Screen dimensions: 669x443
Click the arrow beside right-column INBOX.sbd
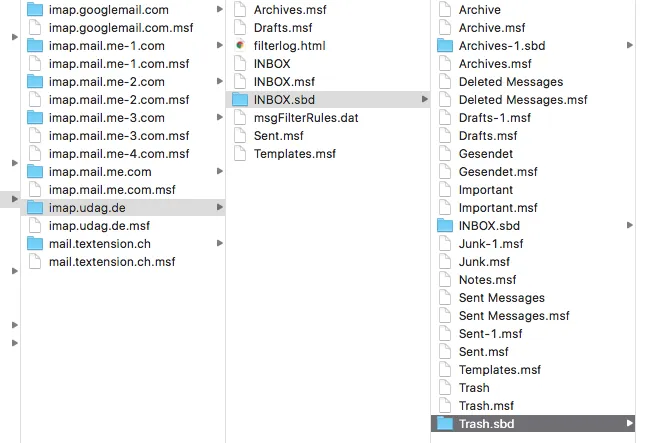630,225
